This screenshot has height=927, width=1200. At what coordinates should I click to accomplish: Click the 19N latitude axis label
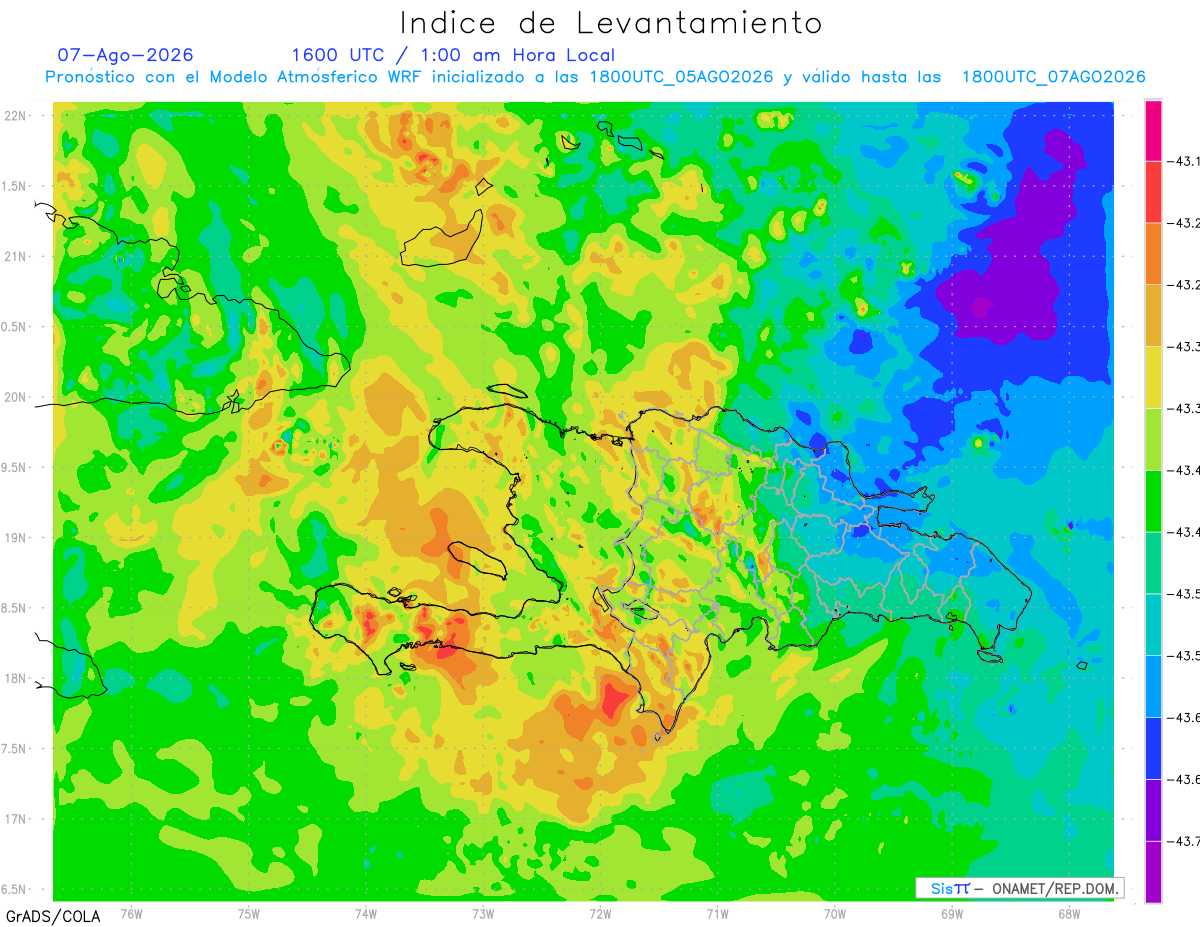pyautogui.click(x=17, y=537)
